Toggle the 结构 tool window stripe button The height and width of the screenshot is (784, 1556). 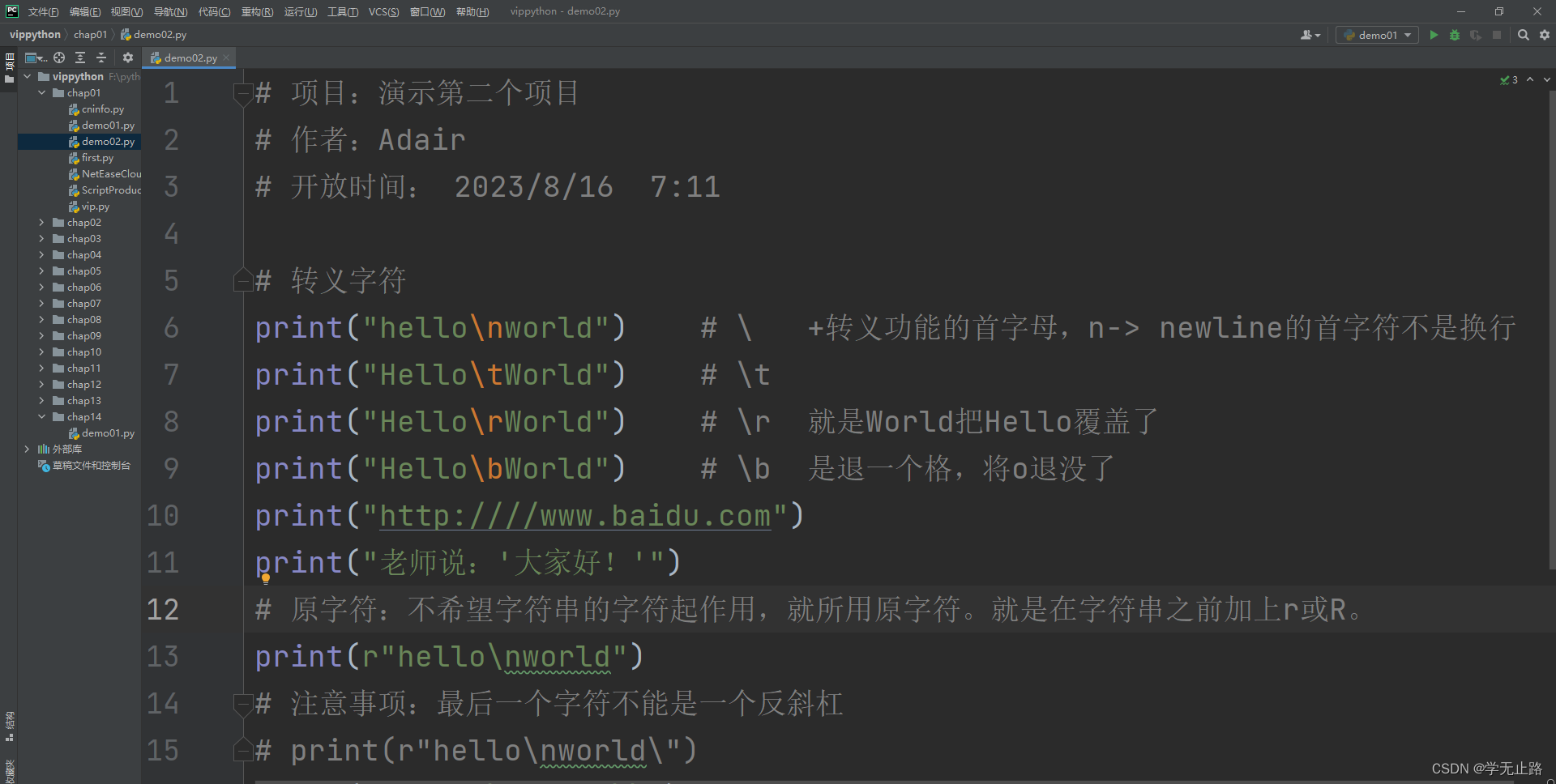9,726
